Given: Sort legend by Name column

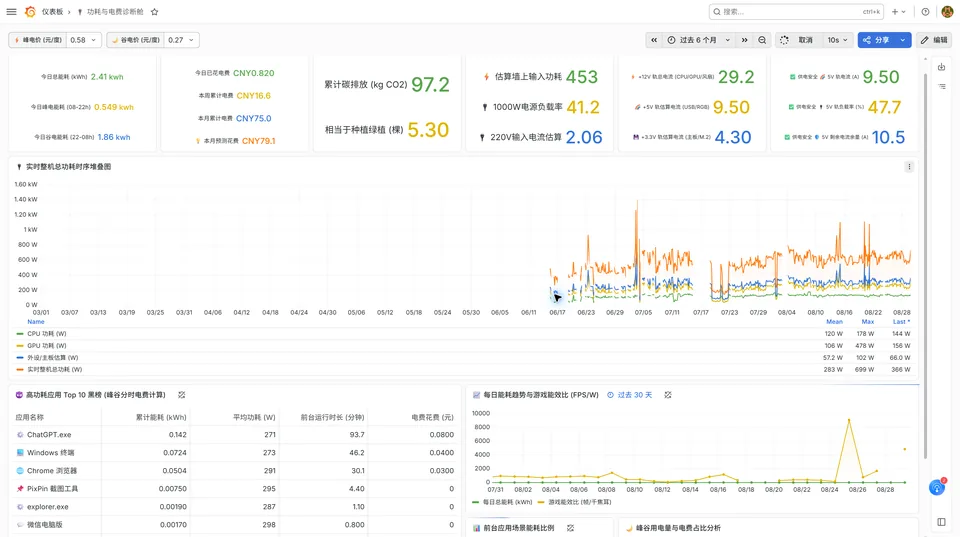Looking at the screenshot, I should [x=36, y=321].
